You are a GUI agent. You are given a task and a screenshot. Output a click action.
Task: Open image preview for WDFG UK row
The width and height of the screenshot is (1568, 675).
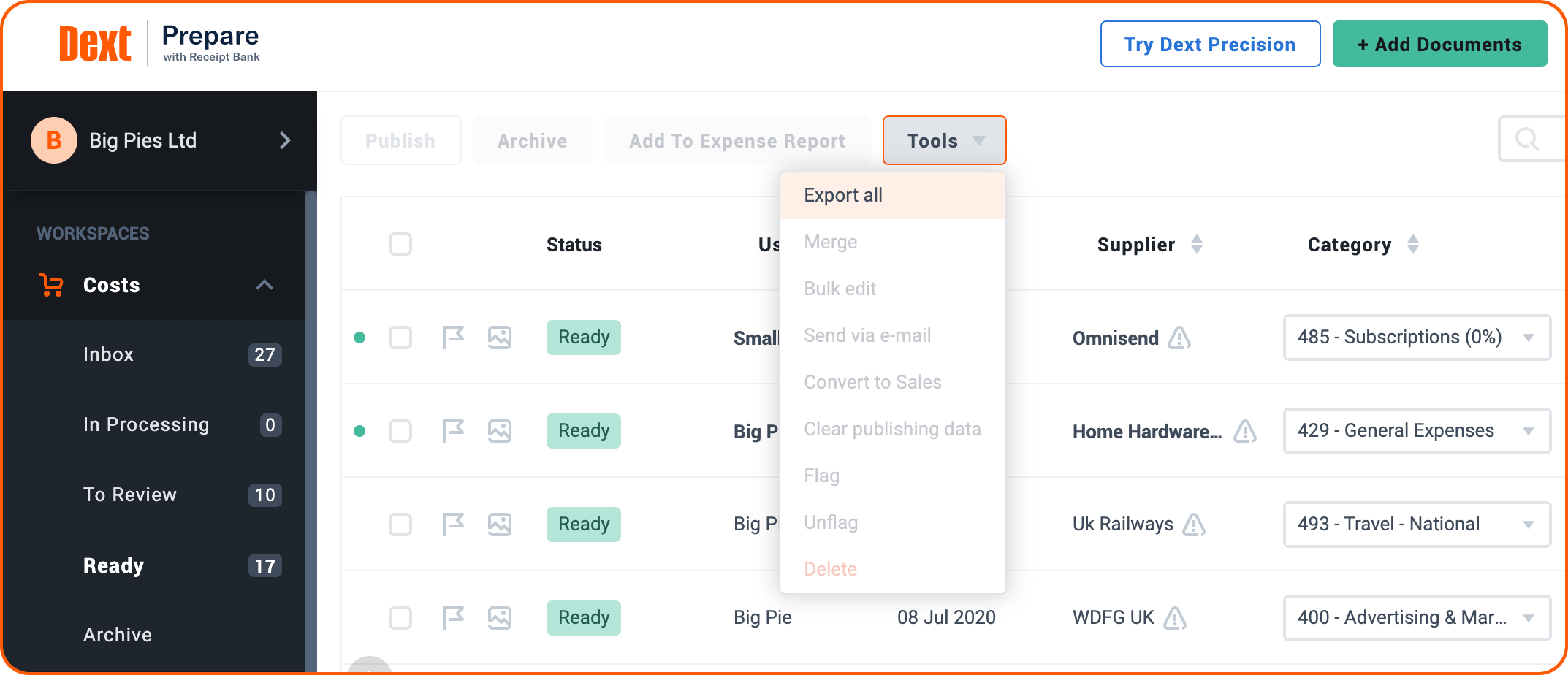click(500, 618)
